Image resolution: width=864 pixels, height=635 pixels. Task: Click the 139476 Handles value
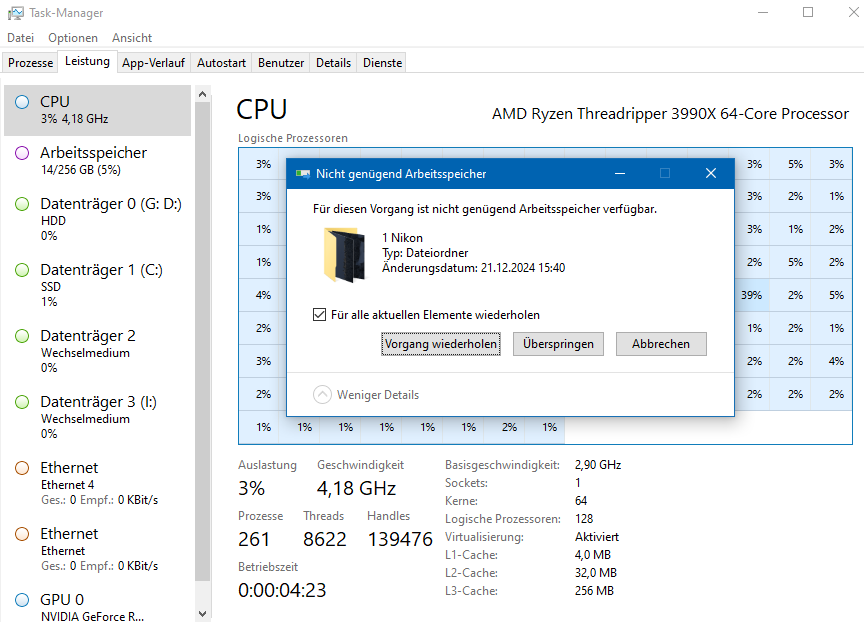[400, 539]
